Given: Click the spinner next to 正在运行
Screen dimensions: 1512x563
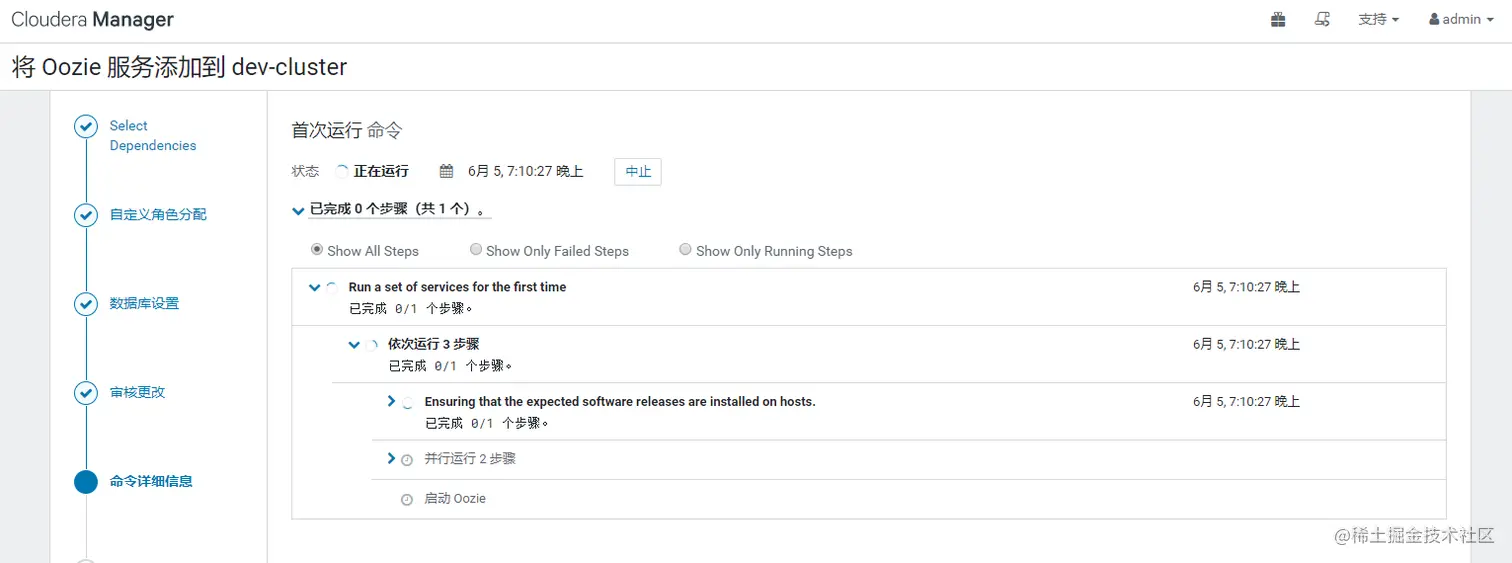Looking at the screenshot, I should tap(342, 171).
